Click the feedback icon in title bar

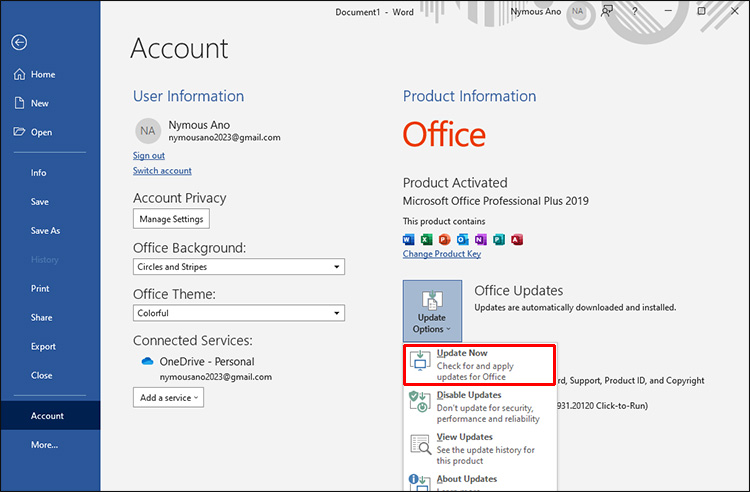coord(607,11)
